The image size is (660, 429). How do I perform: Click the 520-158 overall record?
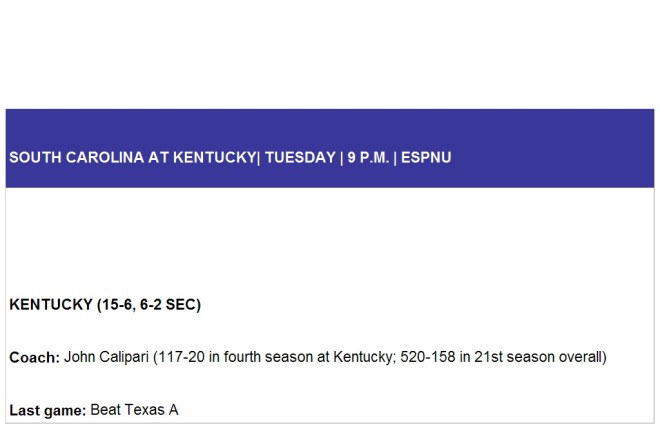[x=428, y=357]
